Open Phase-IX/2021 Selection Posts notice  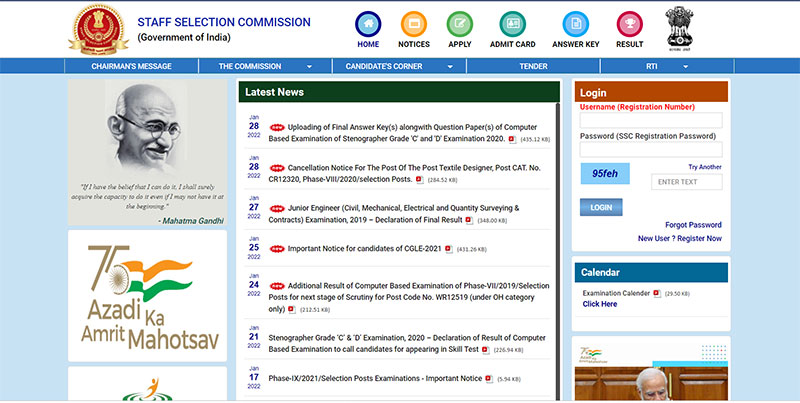click(x=375, y=379)
